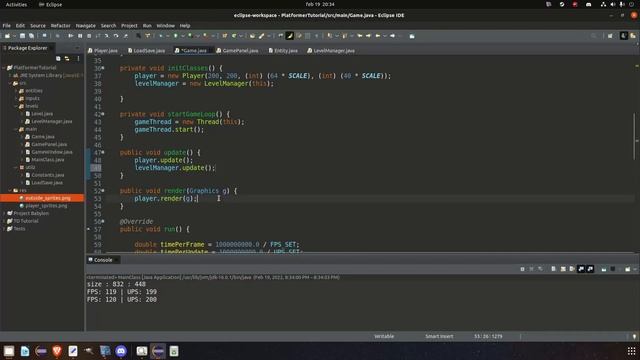
Task: Switch to the LevelManager.java editor tab
Action: [x=331, y=51]
